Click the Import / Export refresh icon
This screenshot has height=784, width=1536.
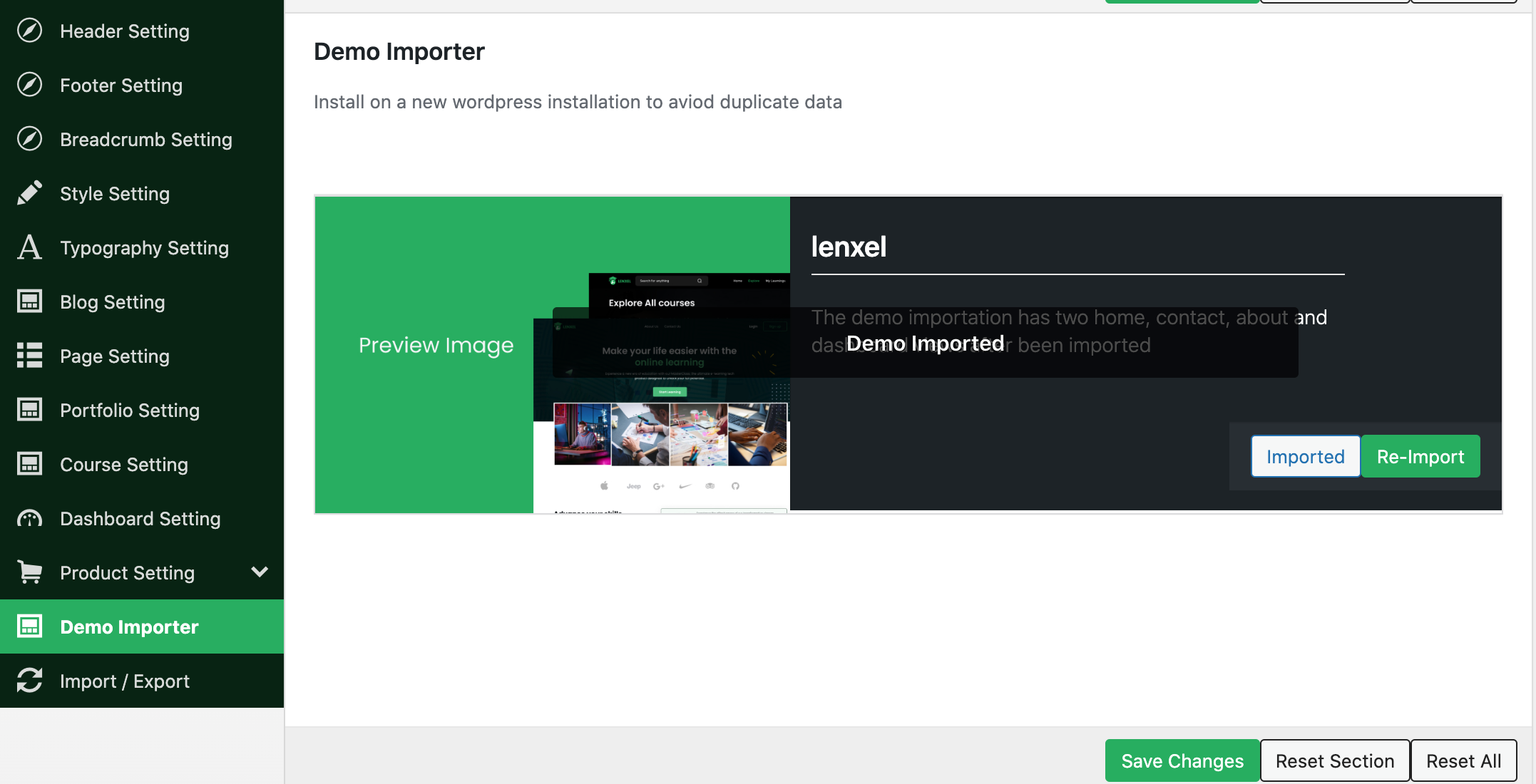click(29, 681)
